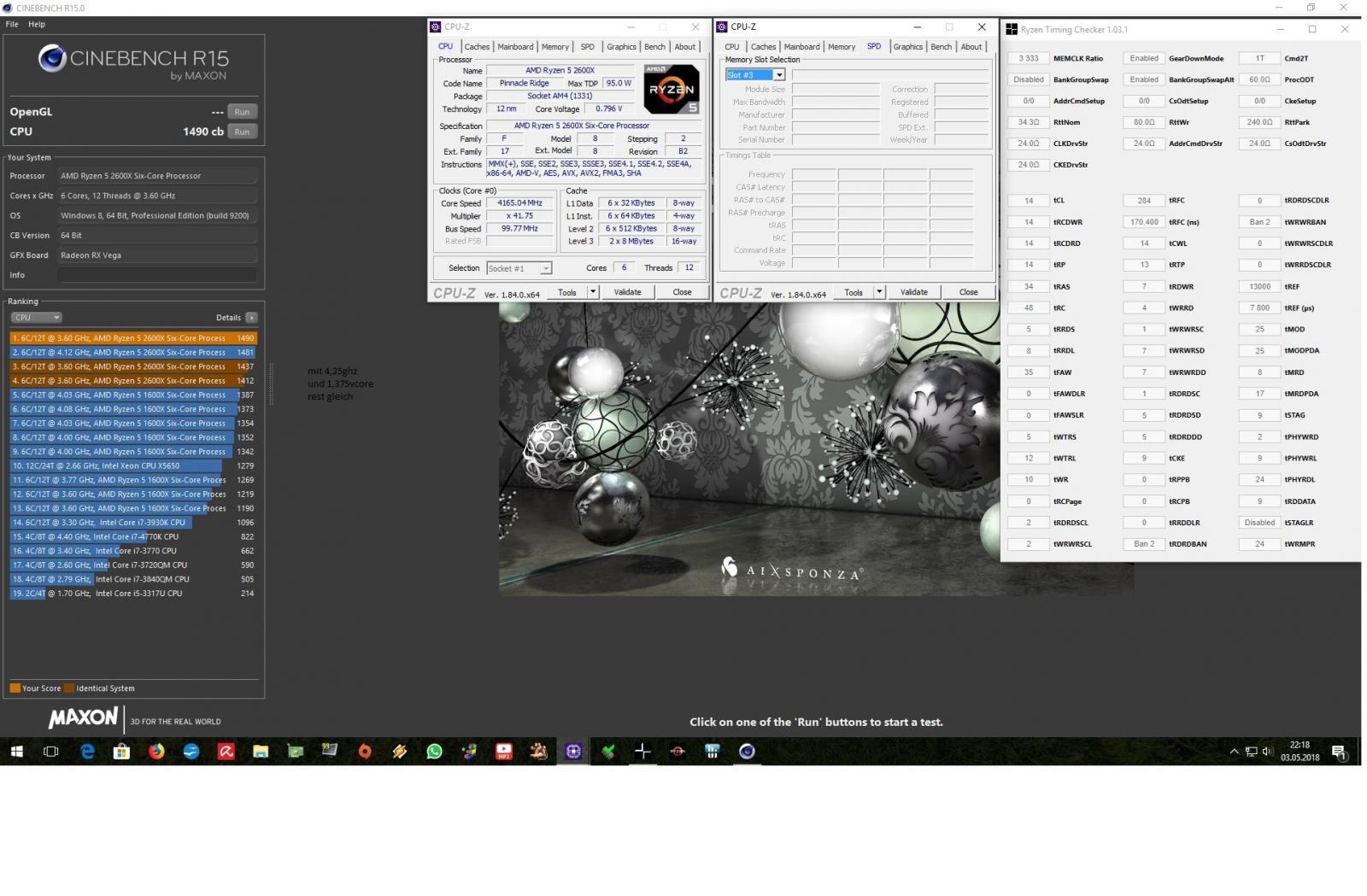Select the Intel Xeon X5650 ranking row
This screenshot has width=1367, height=896.
click(x=133, y=466)
